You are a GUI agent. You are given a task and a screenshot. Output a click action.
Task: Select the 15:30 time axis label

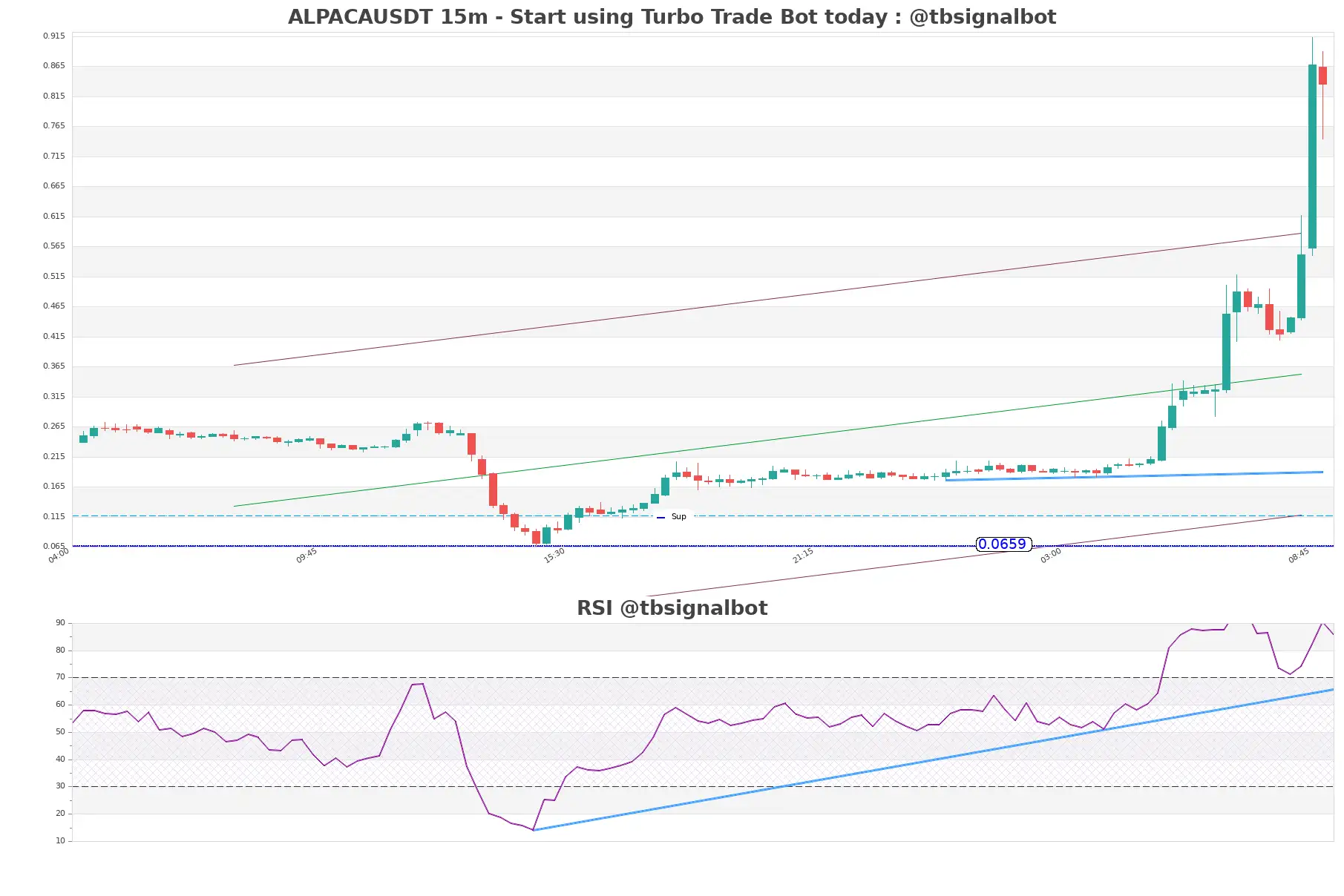(554, 556)
